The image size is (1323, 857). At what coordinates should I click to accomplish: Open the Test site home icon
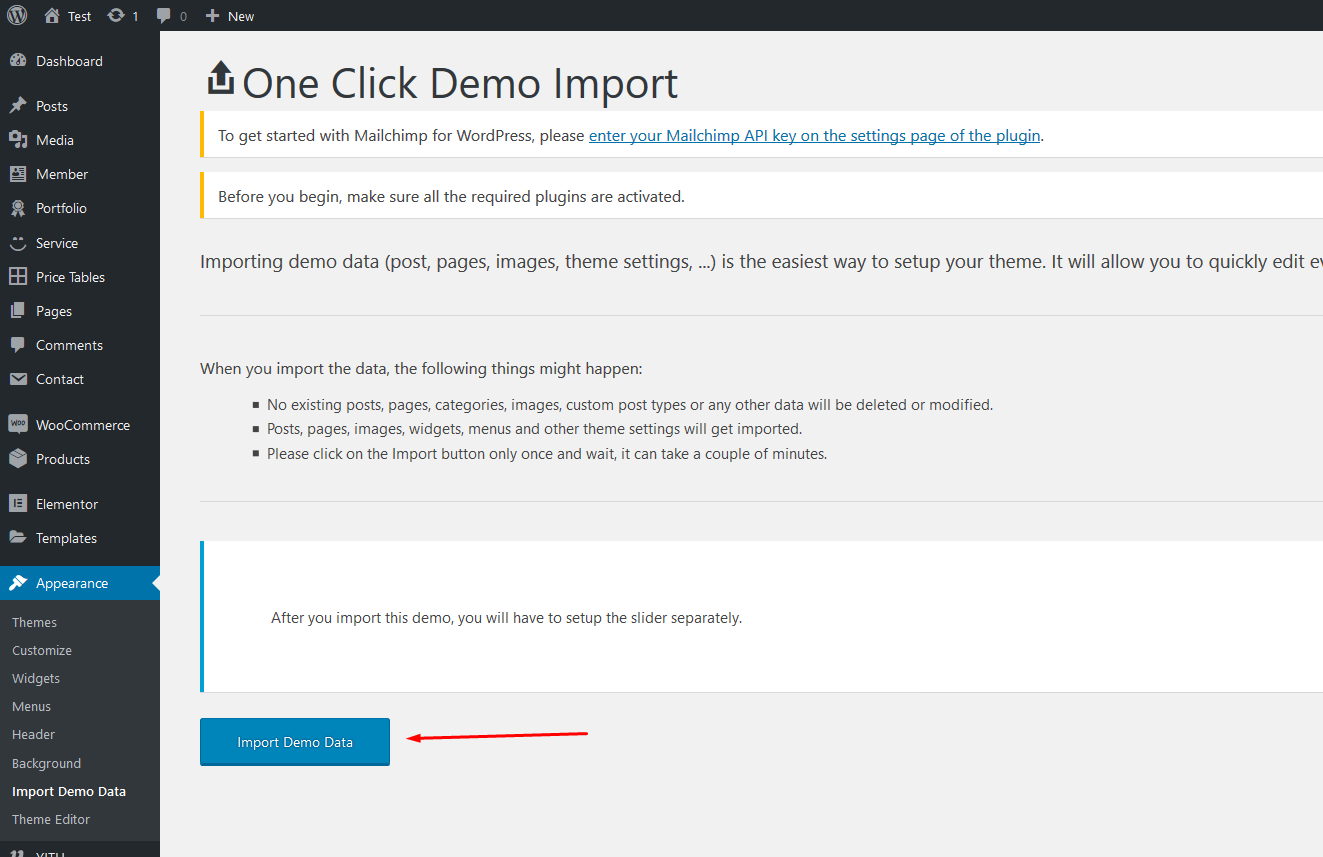tap(52, 16)
